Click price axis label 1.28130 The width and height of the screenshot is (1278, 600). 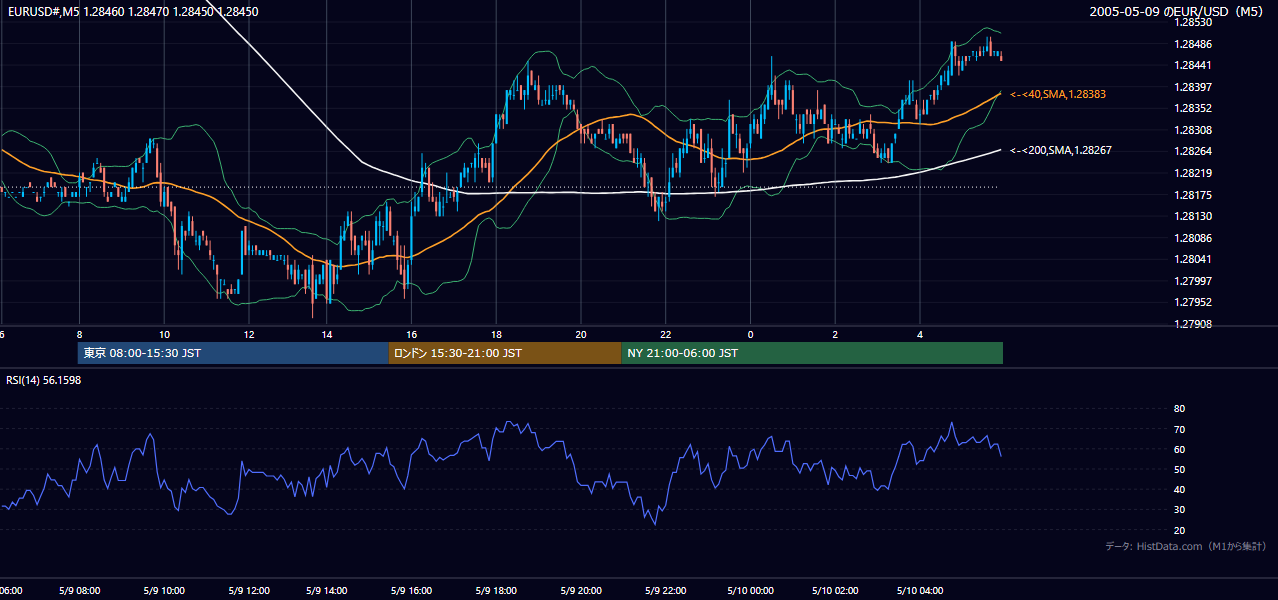(x=1192, y=216)
